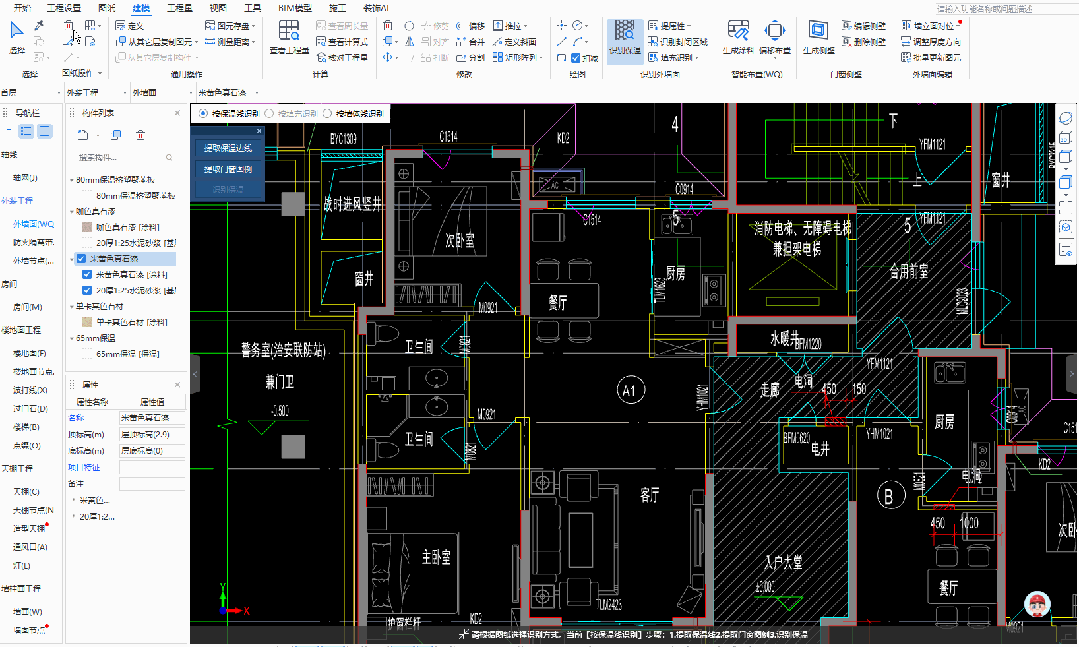Expand the 65mm保温 group
Image resolution: width=1079 pixels, height=647 pixels.
click(x=72, y=340)
